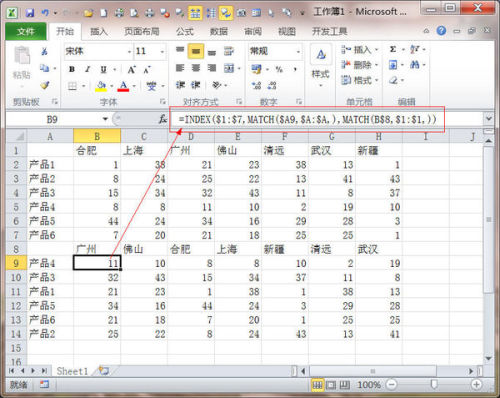Toggle Italic formatting
Viewport: 500px width, 398px height.
click(x=87, y=69)
